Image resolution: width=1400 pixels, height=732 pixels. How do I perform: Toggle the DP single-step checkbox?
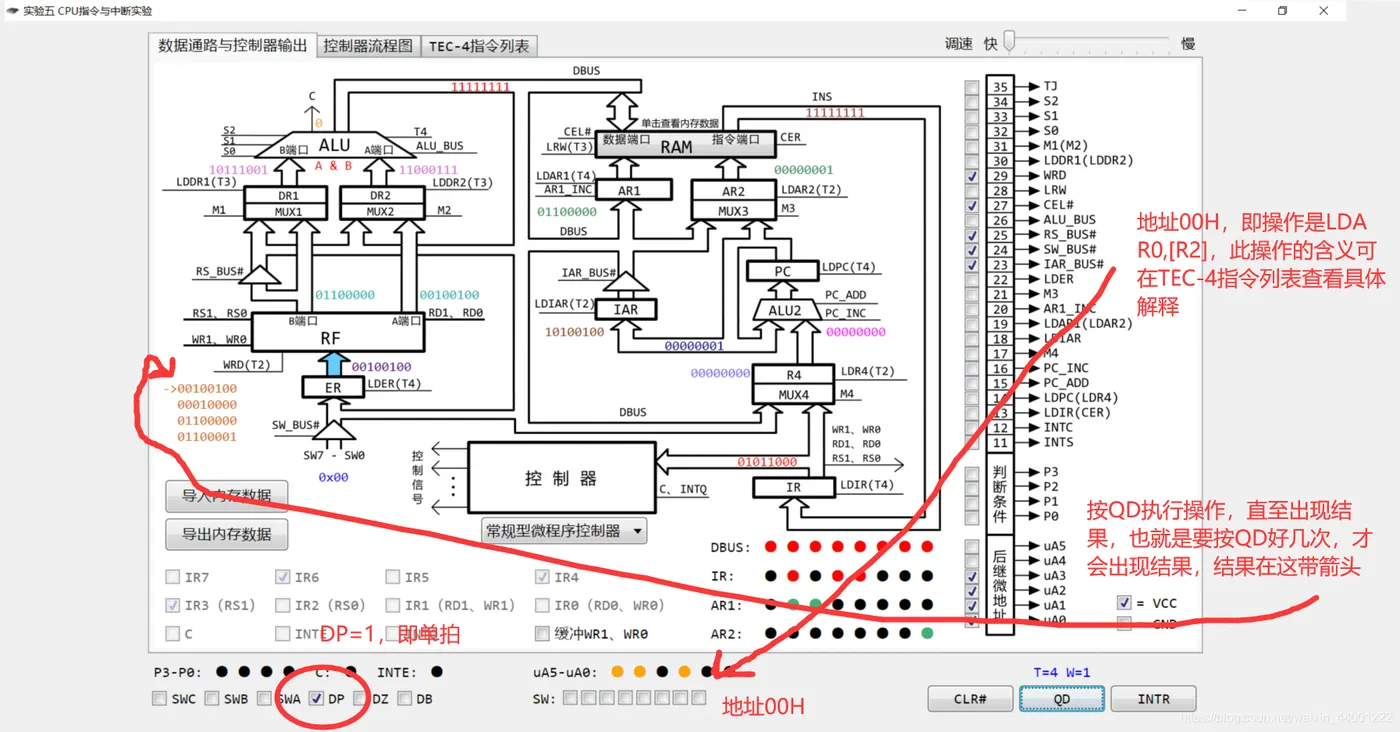coord(317,699)
